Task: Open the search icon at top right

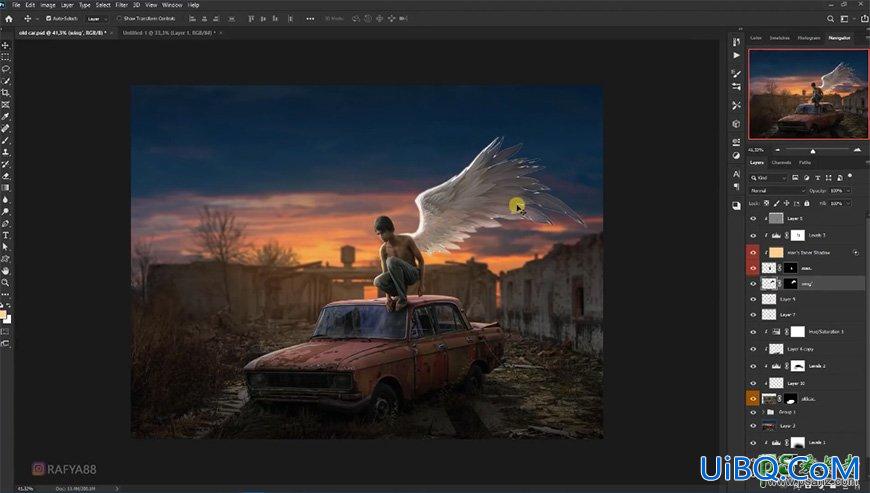Action: (x=831, y=18)
